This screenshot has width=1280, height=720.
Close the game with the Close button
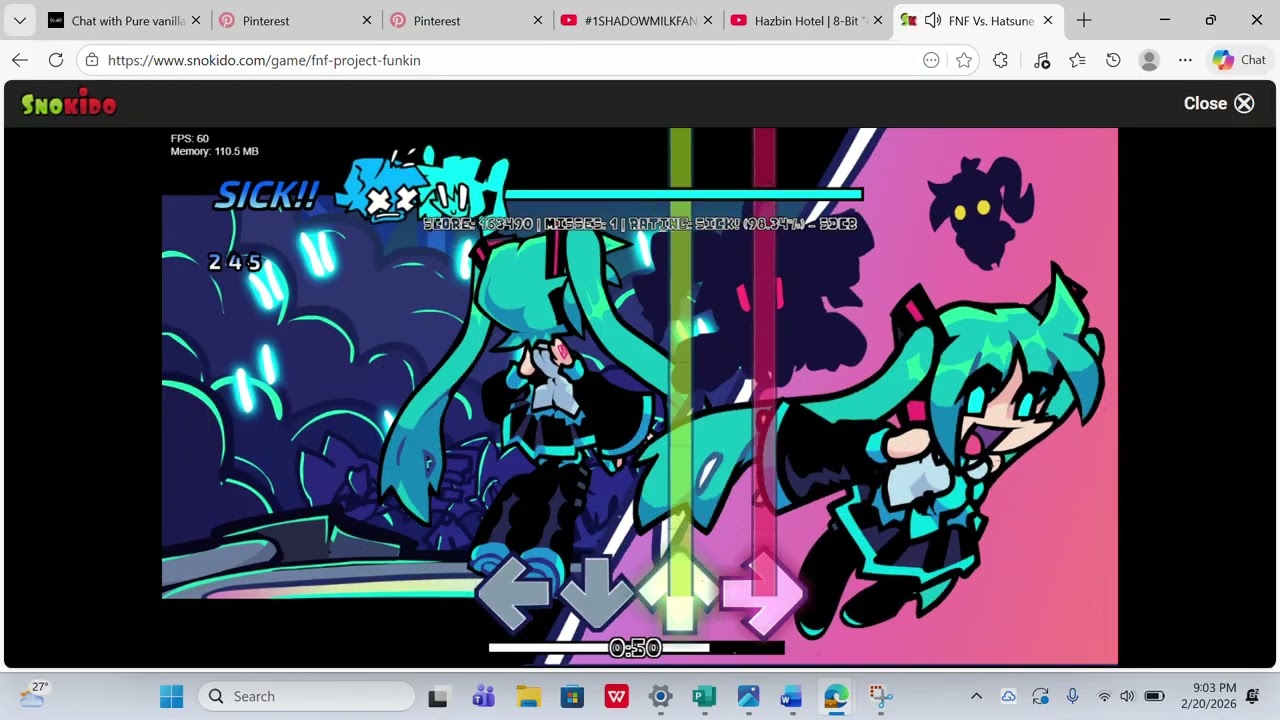pyautogui.click(x=1219, y=103)
